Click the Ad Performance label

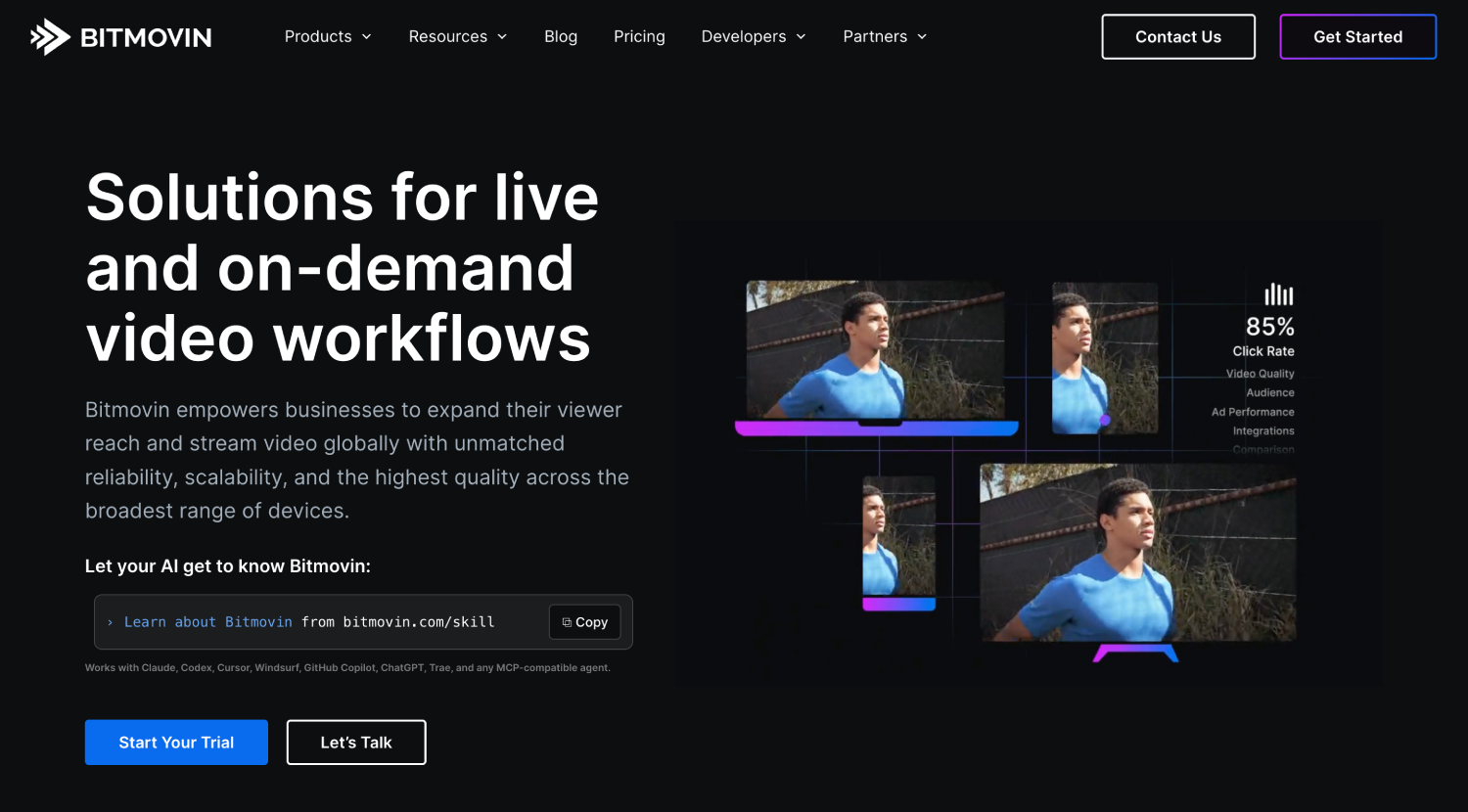pos(1253,412)
